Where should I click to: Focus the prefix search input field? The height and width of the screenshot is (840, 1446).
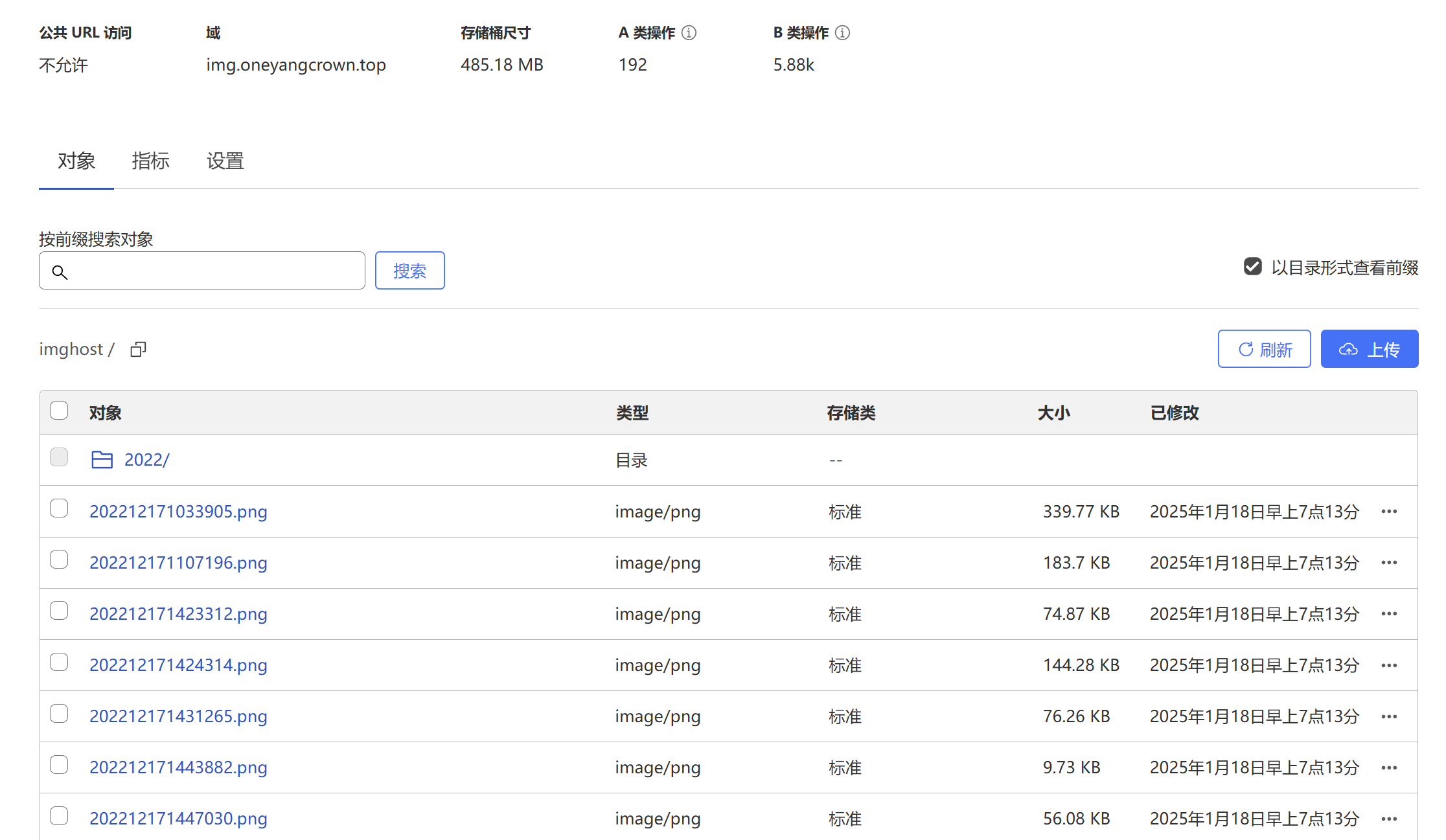coord(214,271)
